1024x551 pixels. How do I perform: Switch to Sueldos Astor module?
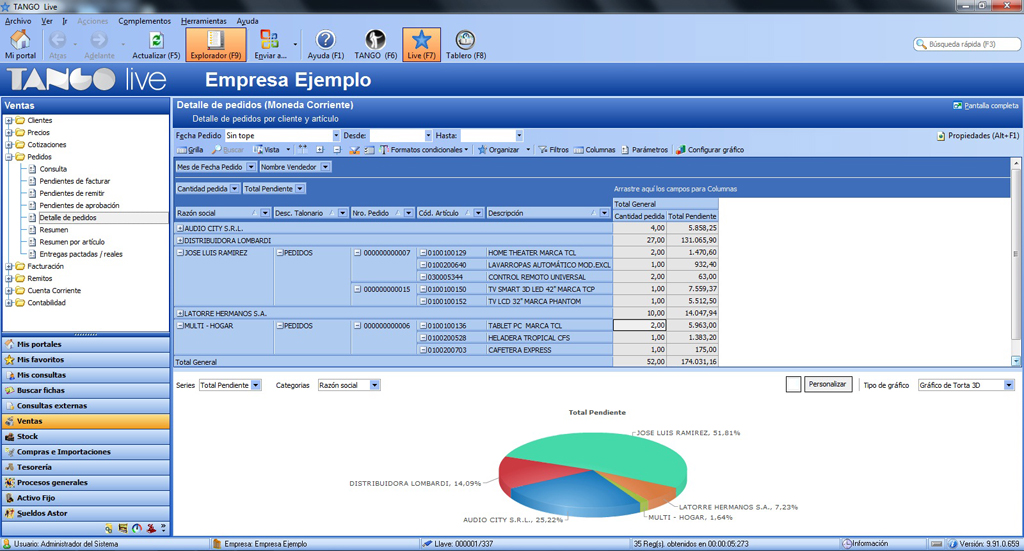[x=86, y=514]
